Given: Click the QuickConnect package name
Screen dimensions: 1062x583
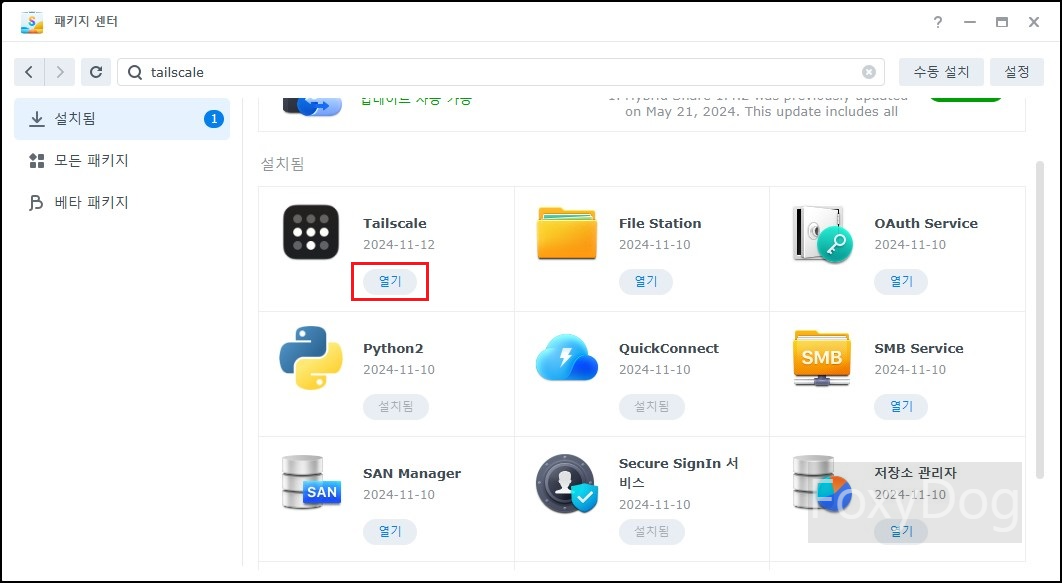Looking at the screenshot, I should pos(668,349).
